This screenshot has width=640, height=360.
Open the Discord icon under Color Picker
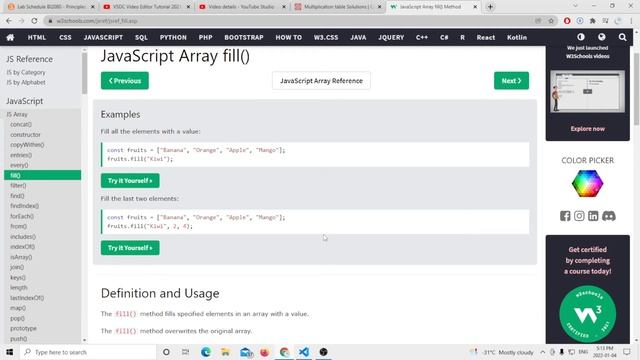(x=609, y=216)
